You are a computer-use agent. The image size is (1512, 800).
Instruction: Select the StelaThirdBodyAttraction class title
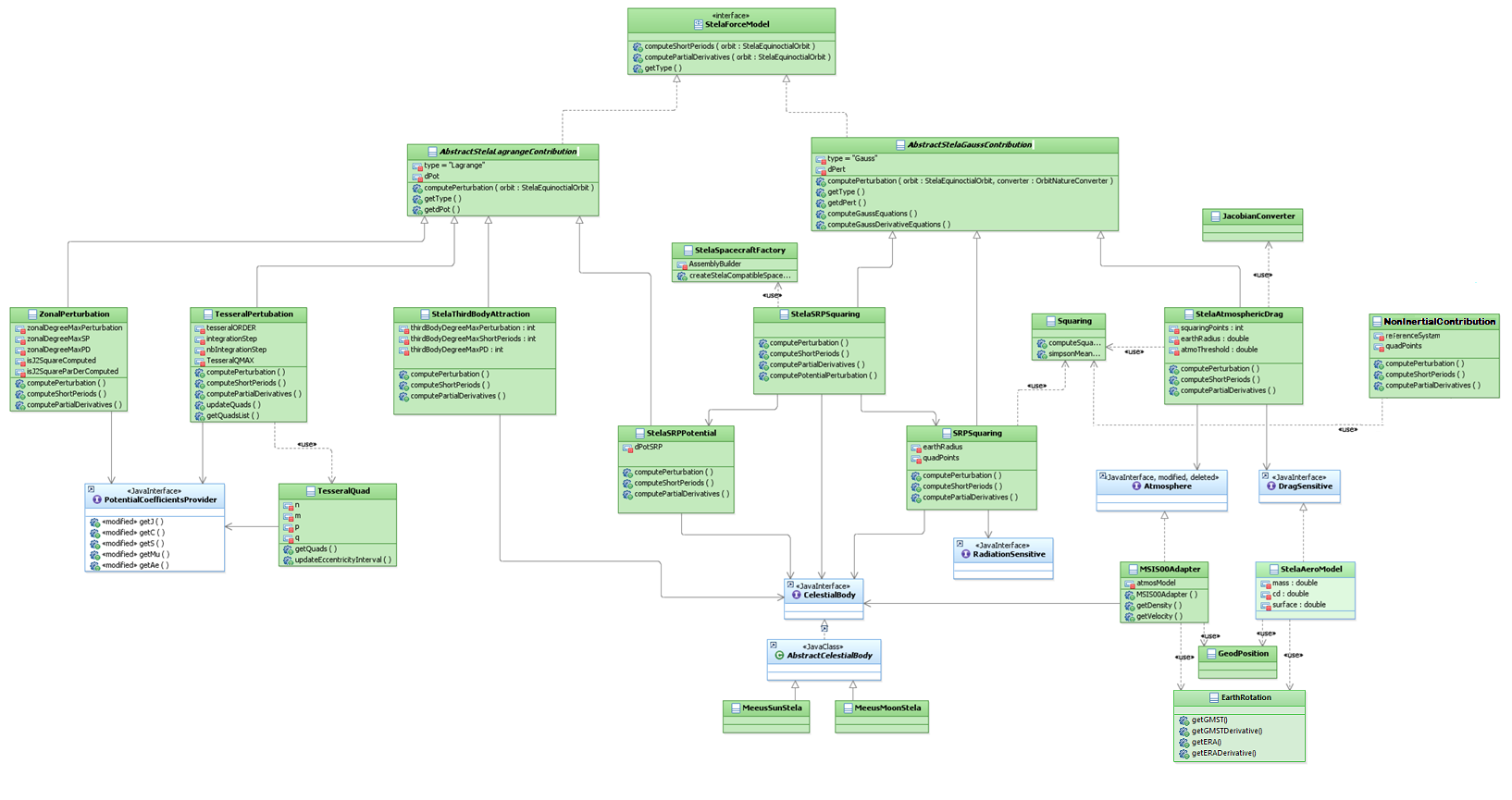click(480, 314)
